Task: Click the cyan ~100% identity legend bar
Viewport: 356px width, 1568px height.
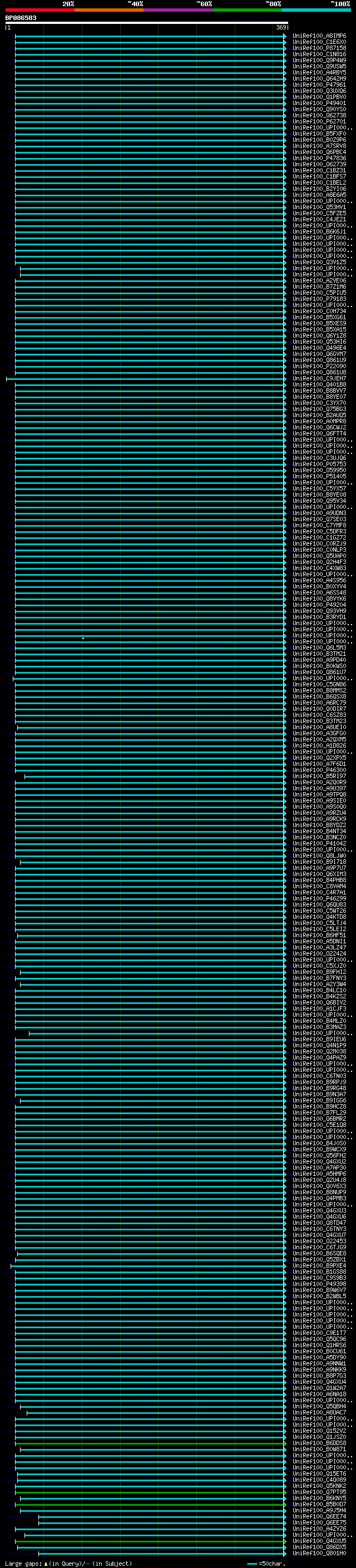Action: (317, 10)
